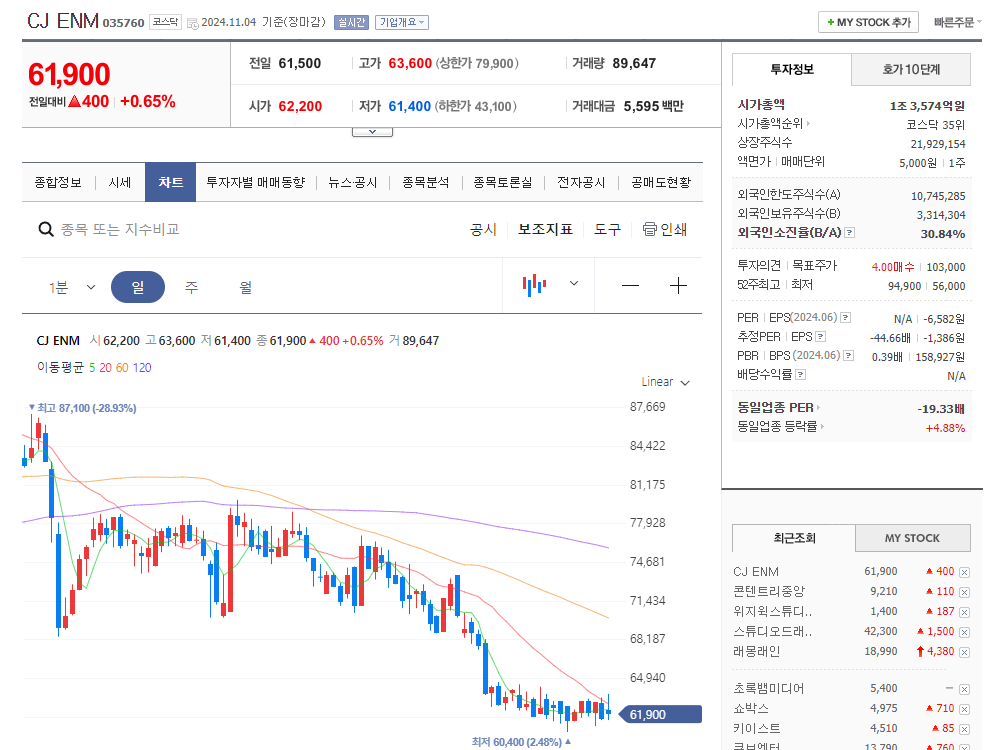
Task: Open the 기업개요 dropdown
Action: coord(402,23)
